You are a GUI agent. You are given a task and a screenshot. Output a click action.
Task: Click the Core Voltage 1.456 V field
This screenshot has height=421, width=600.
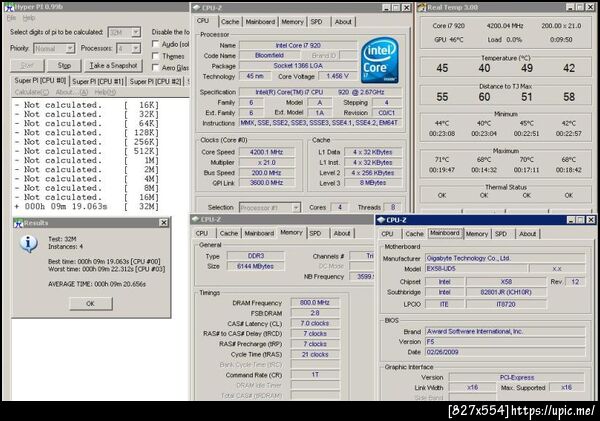tap(338, 76)
